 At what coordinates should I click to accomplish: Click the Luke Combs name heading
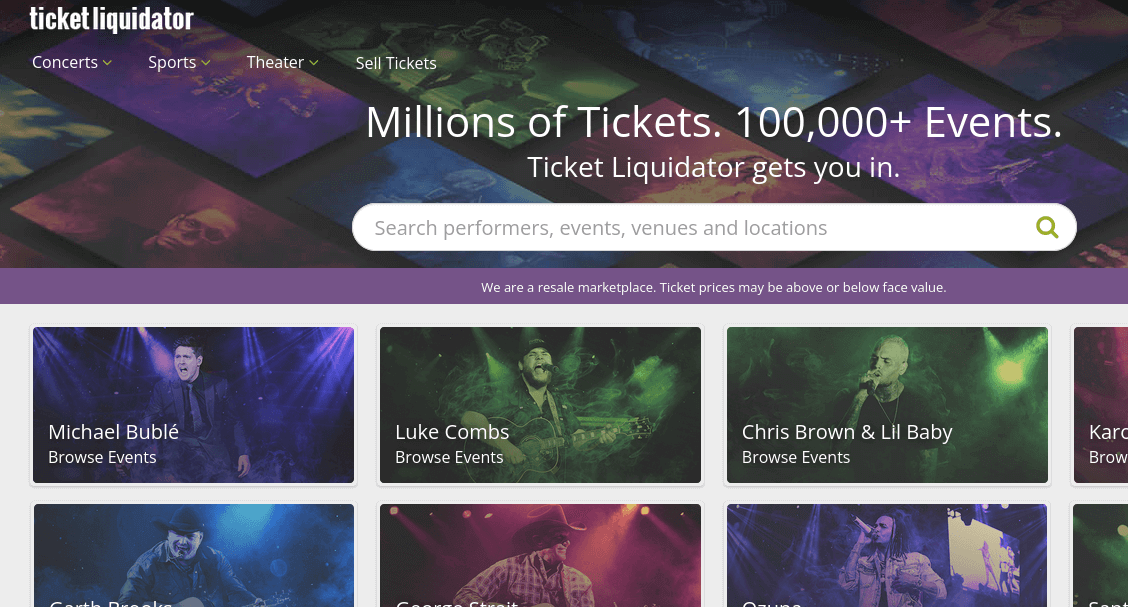coord(452,432)
